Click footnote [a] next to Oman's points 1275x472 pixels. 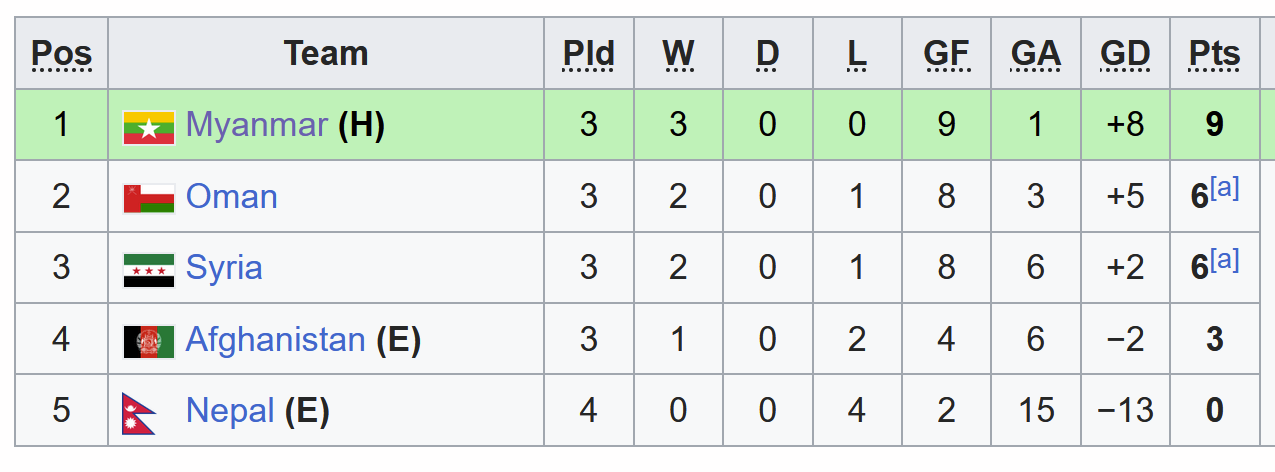click(x=1225, y=188)
